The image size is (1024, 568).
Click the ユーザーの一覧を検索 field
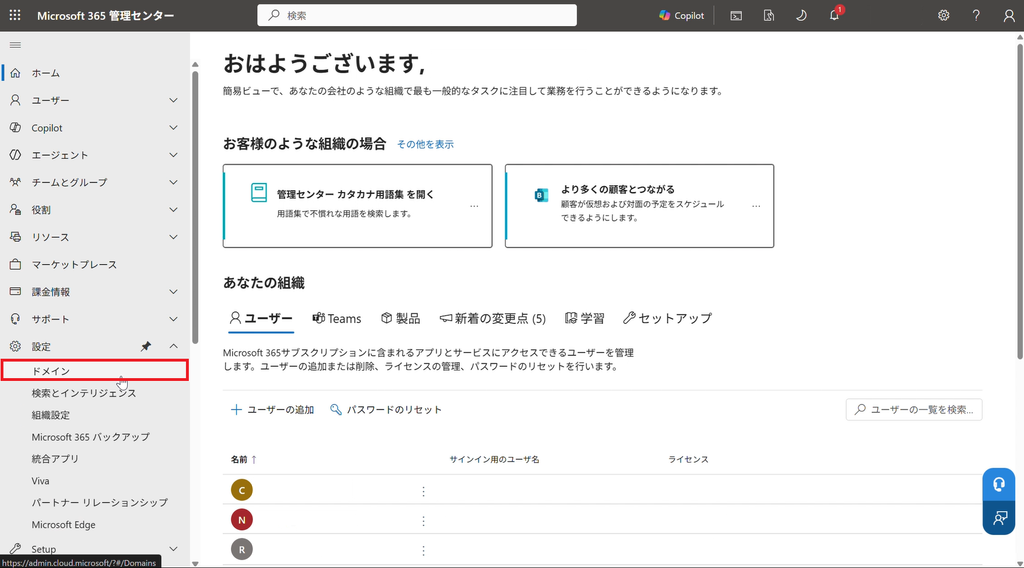[x=914, y=410]
